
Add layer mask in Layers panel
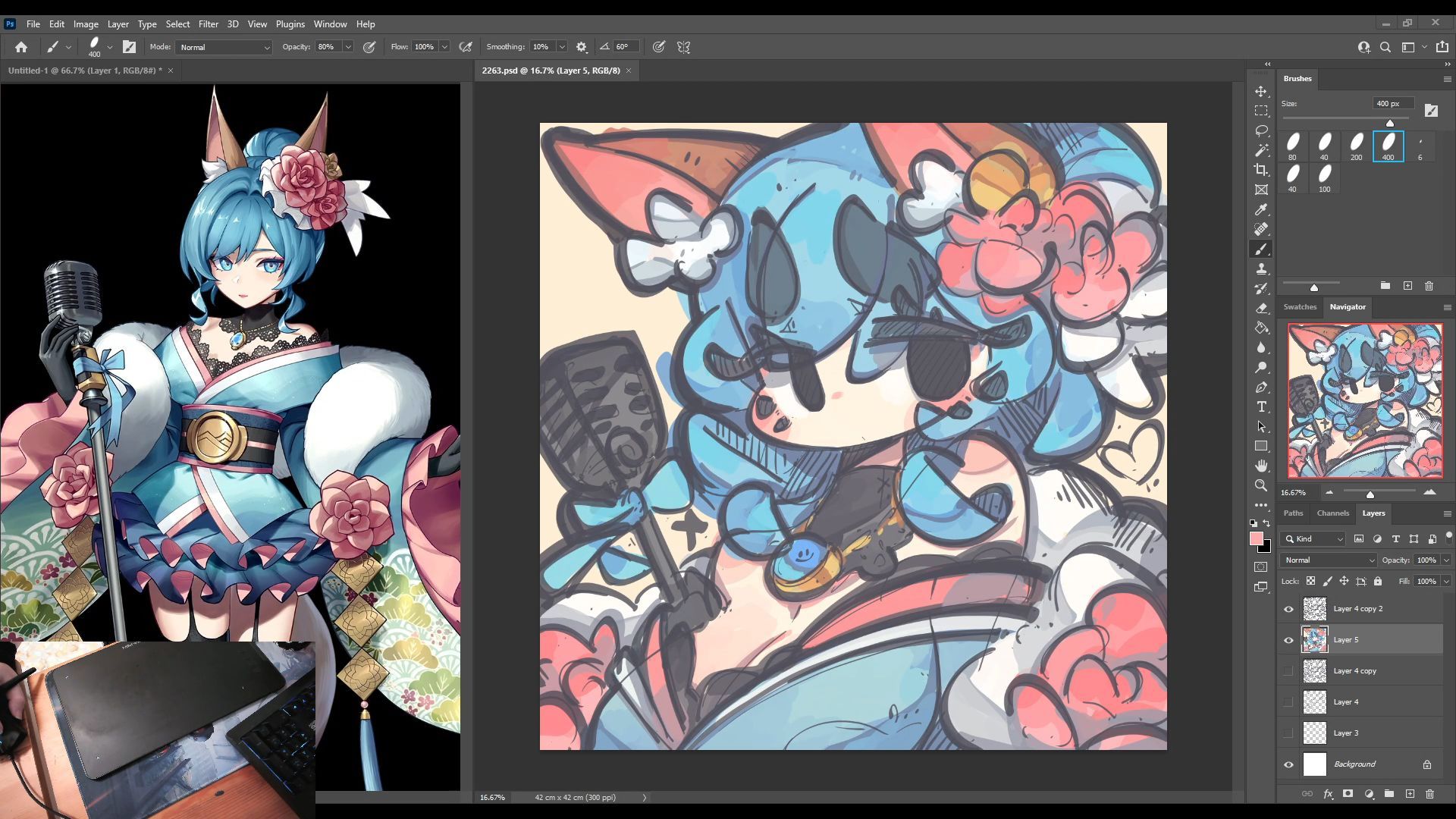(x=1348, y=794)
